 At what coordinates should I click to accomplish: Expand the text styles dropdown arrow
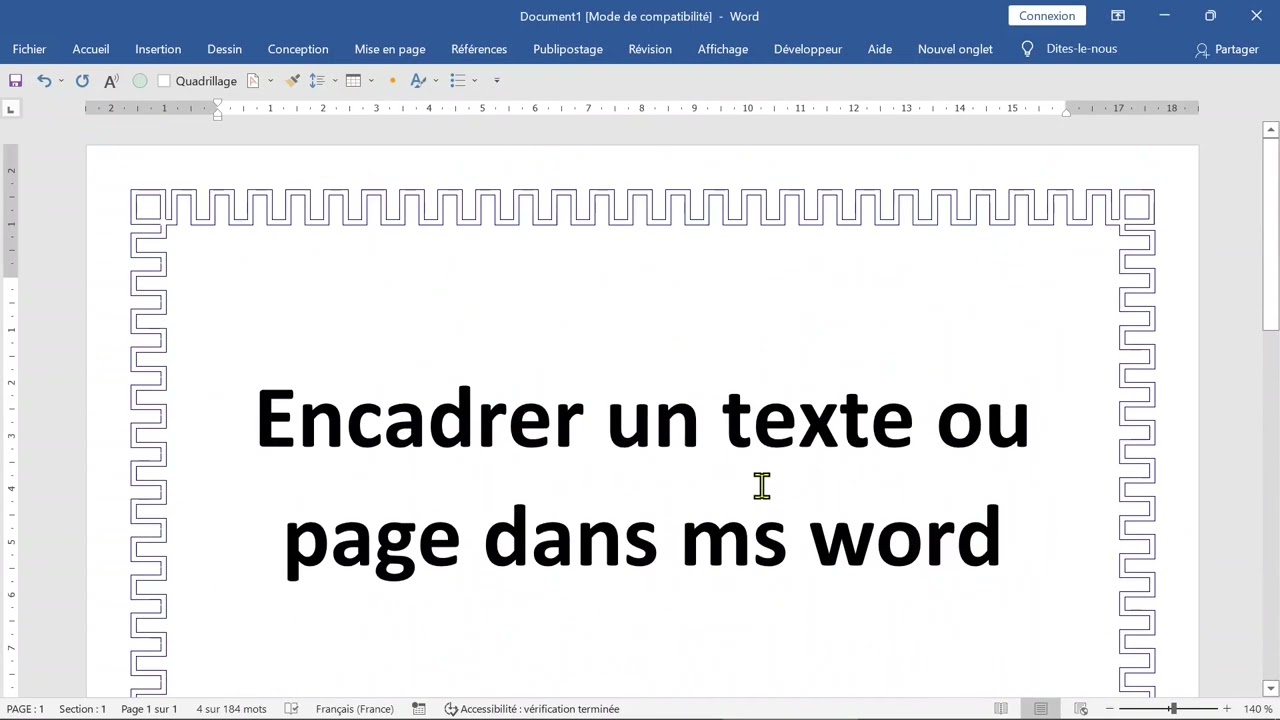pyautogui.click(x=436, y=81)
